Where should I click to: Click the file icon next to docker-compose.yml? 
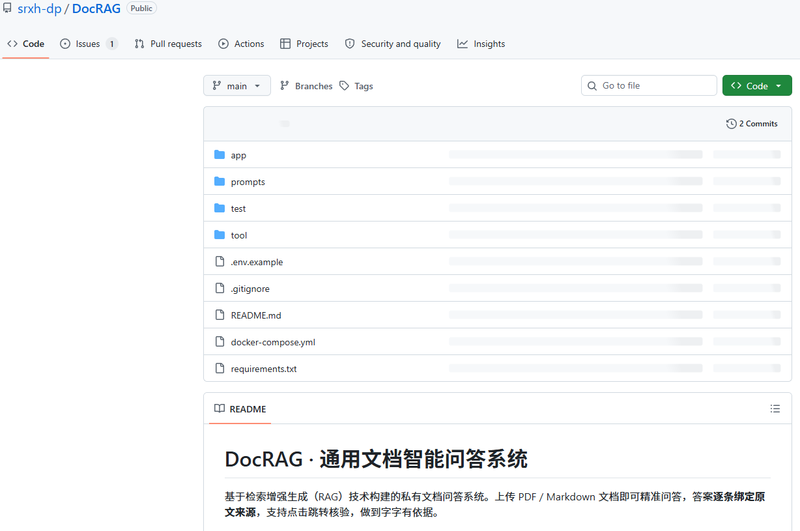click(x=219, y=341)
